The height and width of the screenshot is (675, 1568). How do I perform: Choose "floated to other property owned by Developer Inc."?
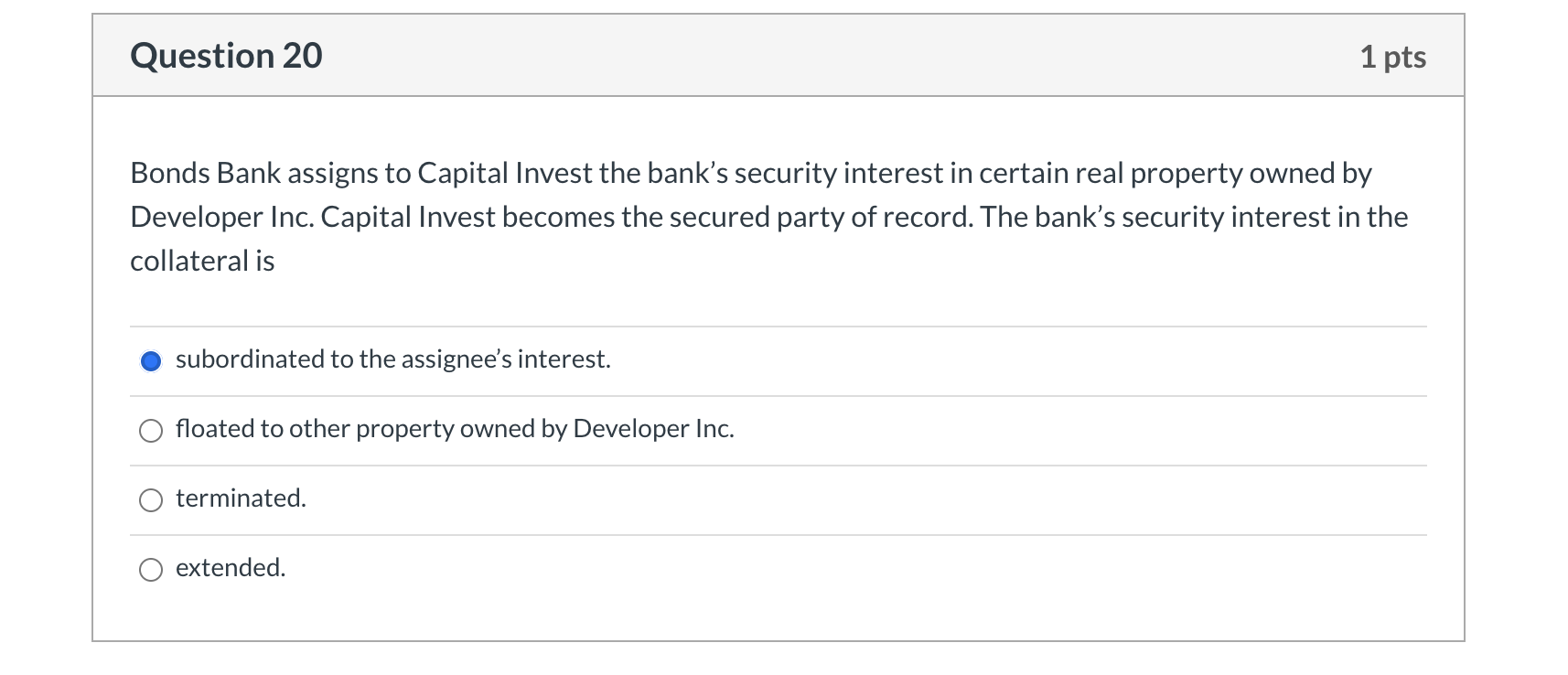point(151,430)
